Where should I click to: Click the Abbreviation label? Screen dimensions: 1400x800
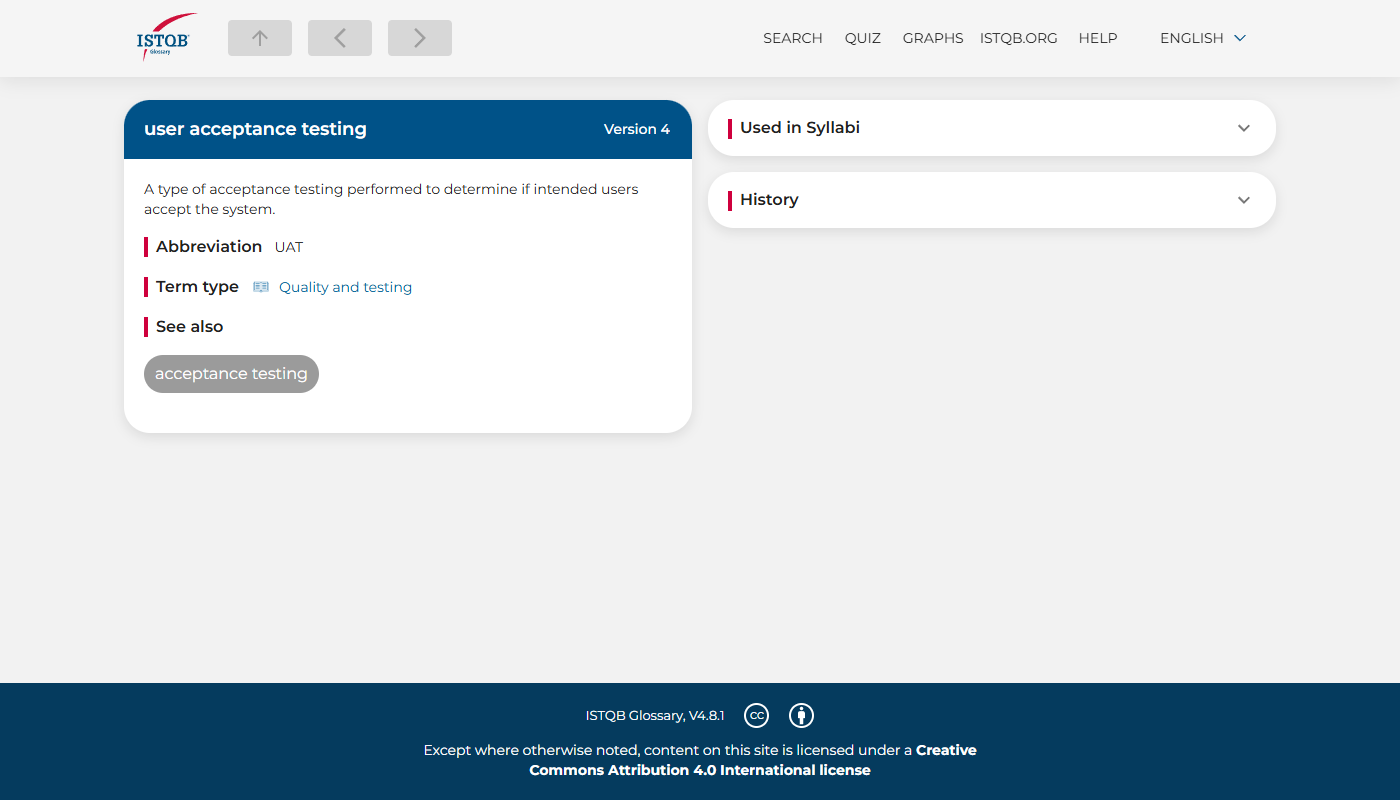[209, 247]
